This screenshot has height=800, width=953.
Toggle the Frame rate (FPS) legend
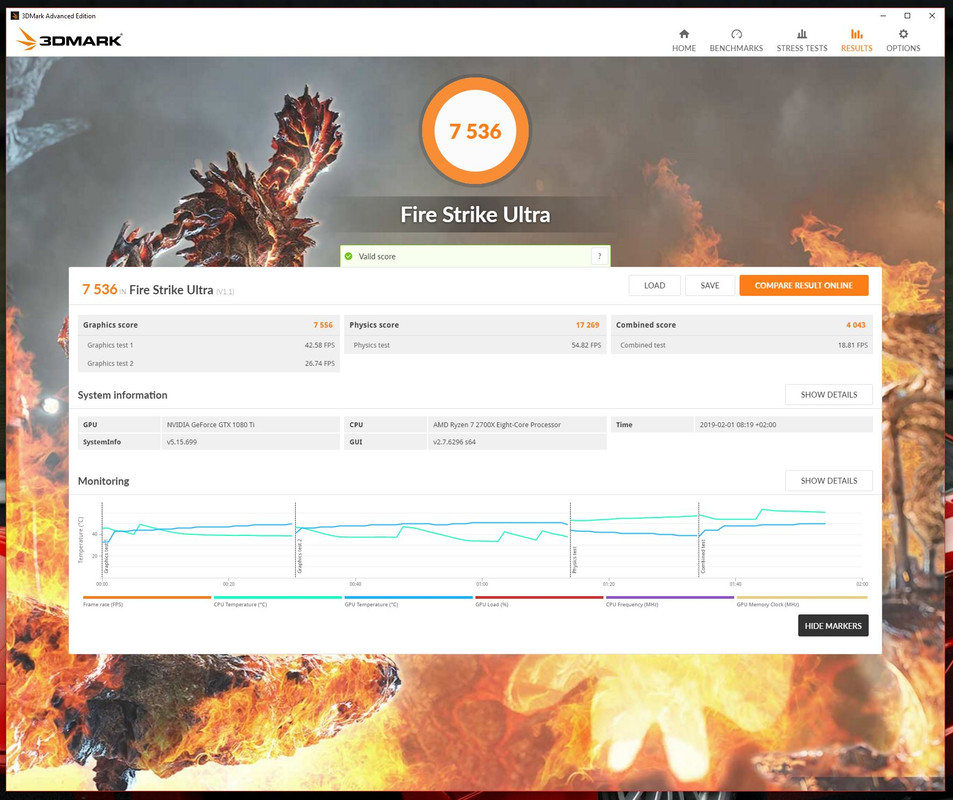tap(146, 602)
